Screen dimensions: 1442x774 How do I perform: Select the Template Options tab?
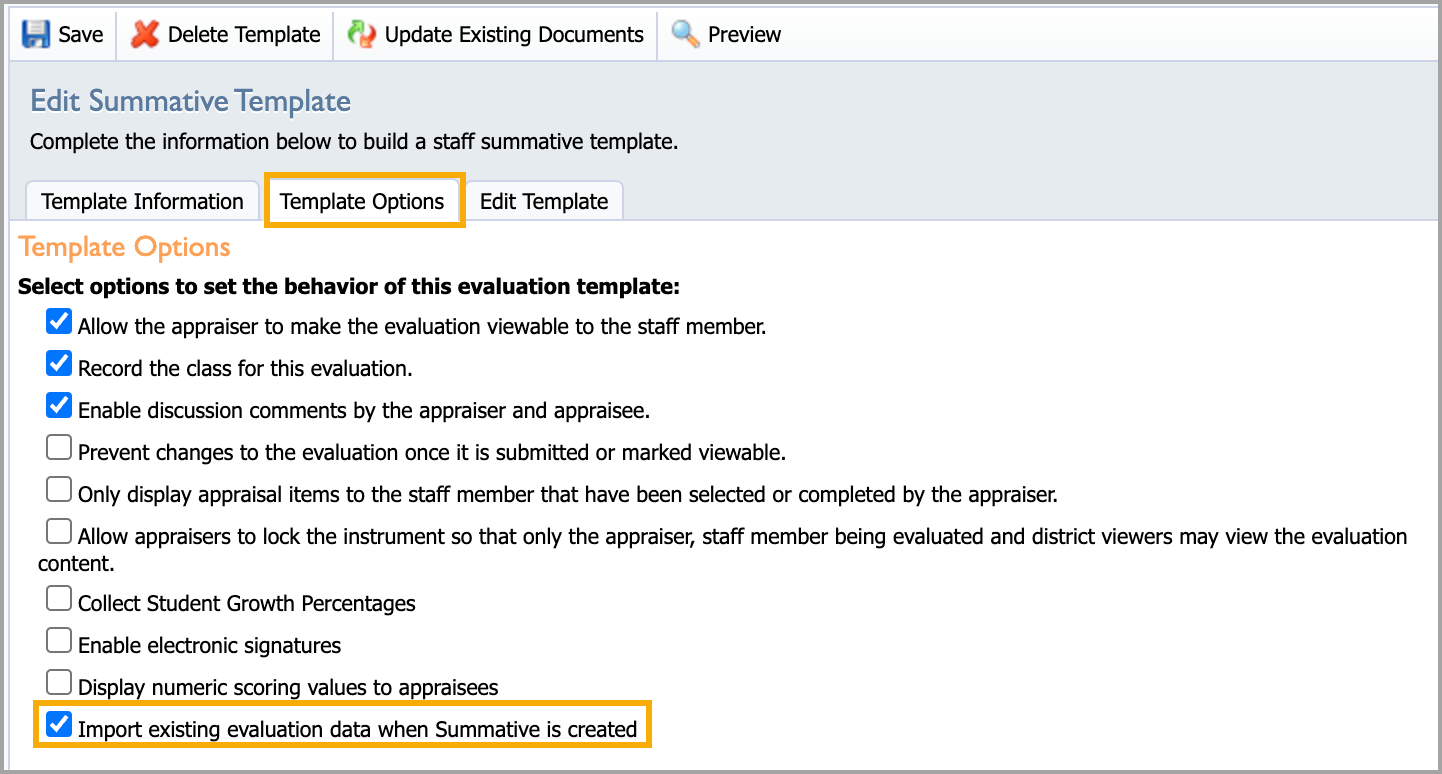[x=362, y=201]
